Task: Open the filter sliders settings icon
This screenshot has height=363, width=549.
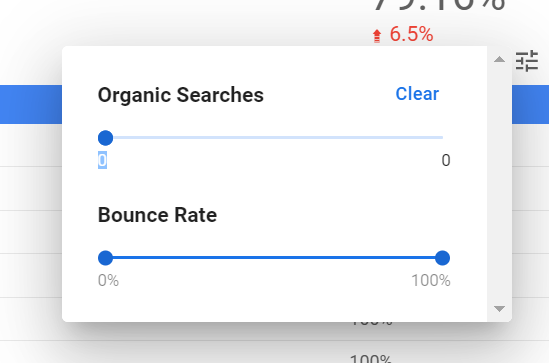Action: tap(527, 61)
